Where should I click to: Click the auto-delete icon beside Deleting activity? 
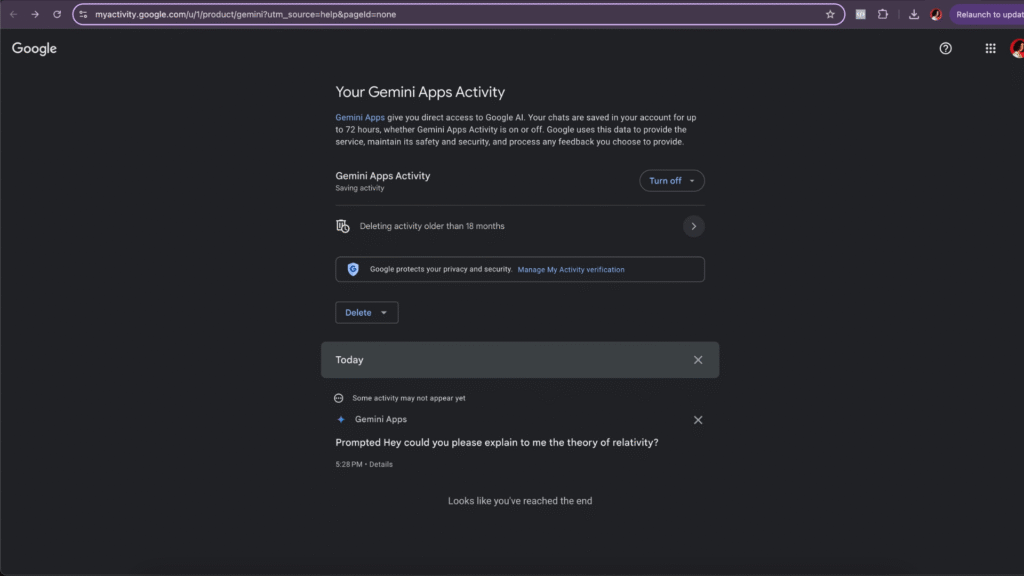343,226
